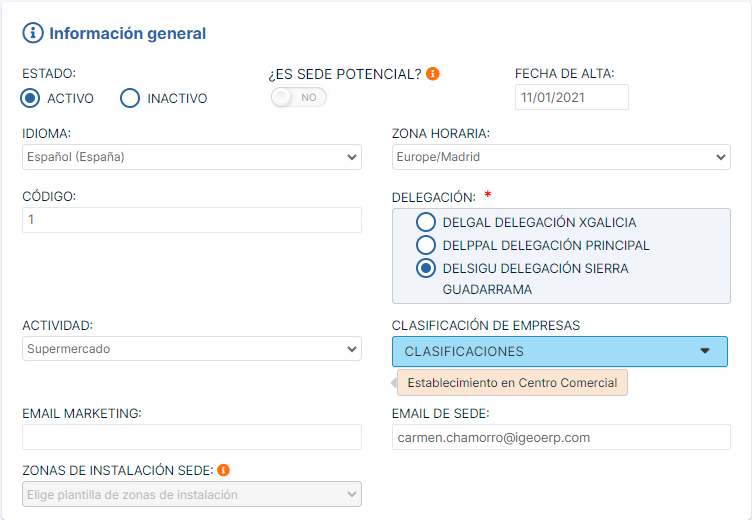Click orange info icon next to sede potencial
This screenshot has width=752, height=520.
click(433, 73)
